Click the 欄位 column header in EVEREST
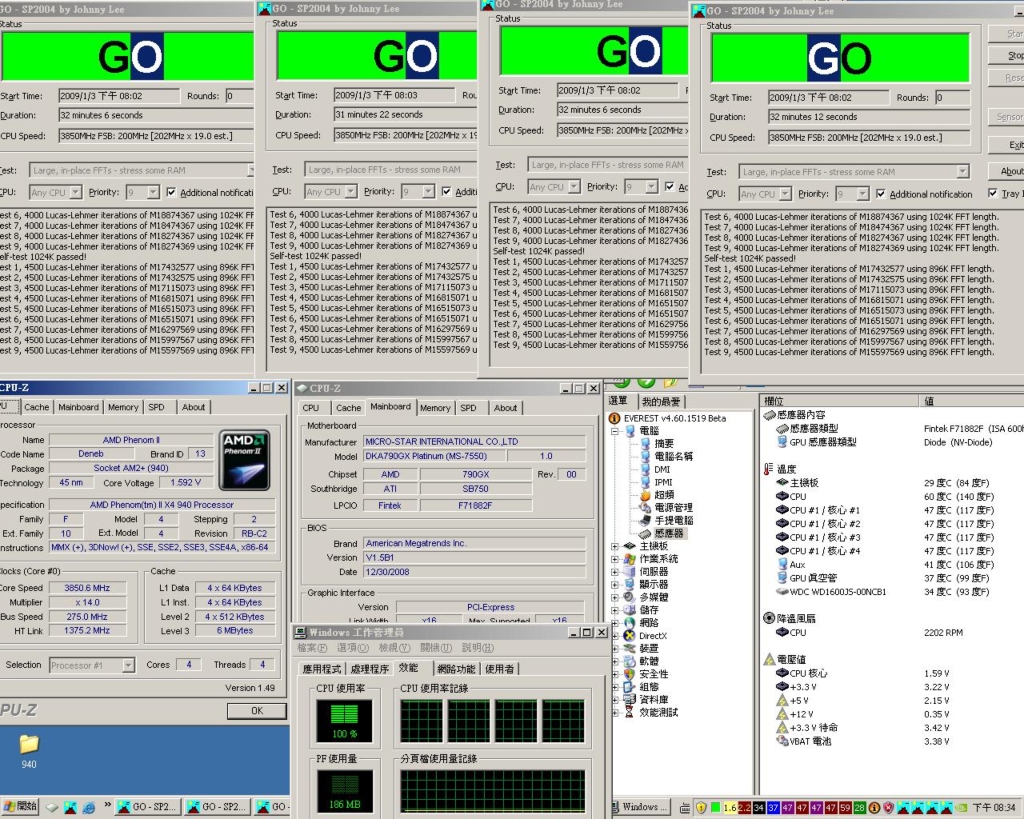 pyautogui.click(x=838, y=401)
